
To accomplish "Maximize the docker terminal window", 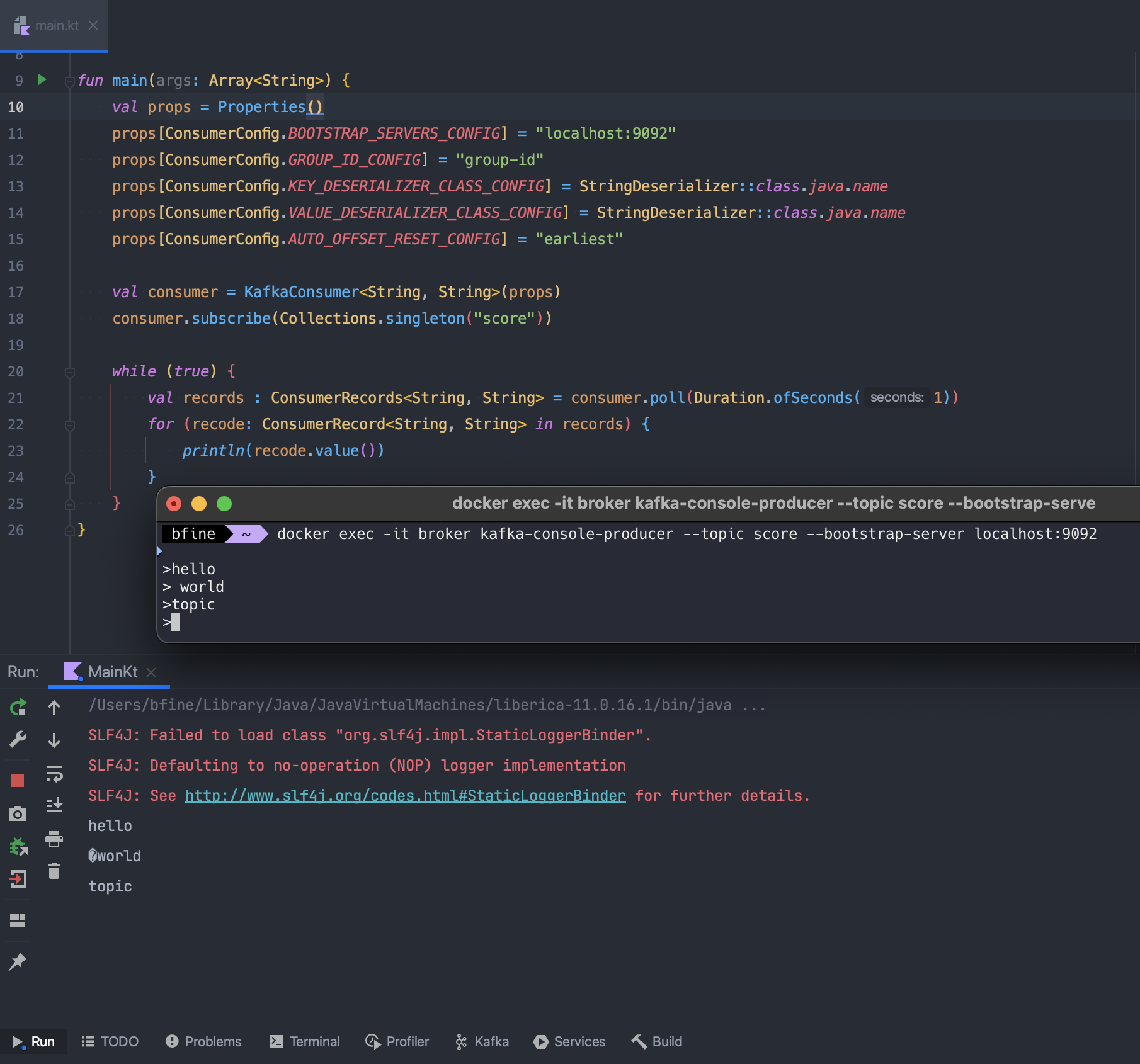I will (x=224, y=504).
